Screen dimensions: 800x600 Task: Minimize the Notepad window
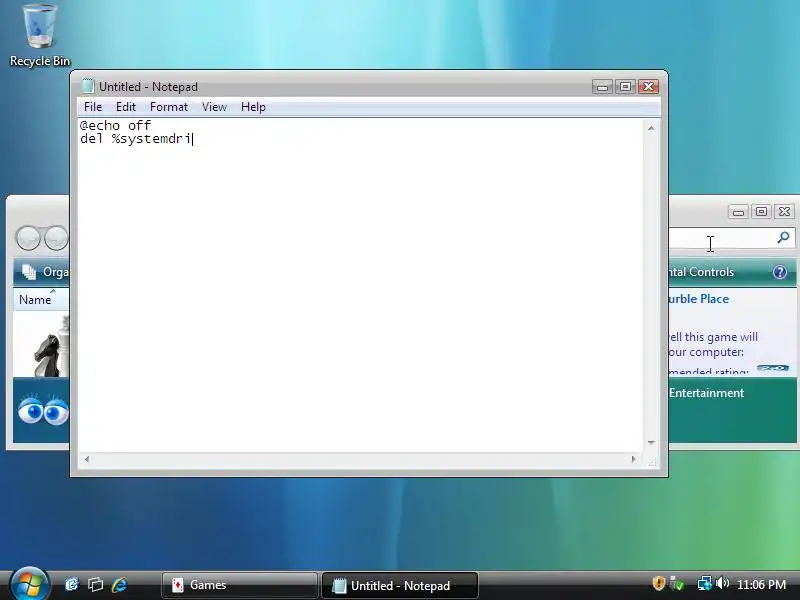coord(602,87)
